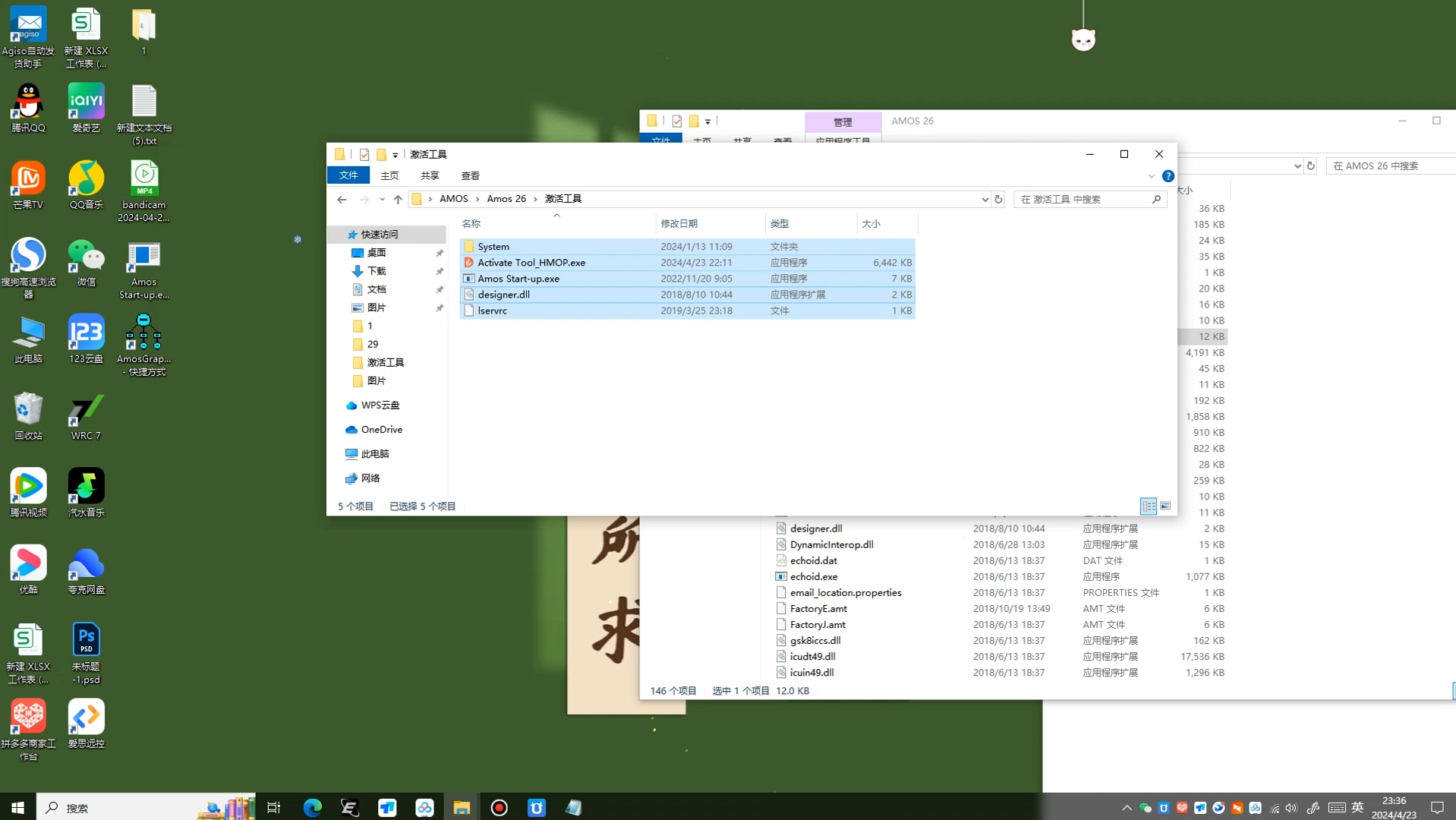
Task: Open the 文件 tab in 激活工具 window
Action: coord(348,175)
